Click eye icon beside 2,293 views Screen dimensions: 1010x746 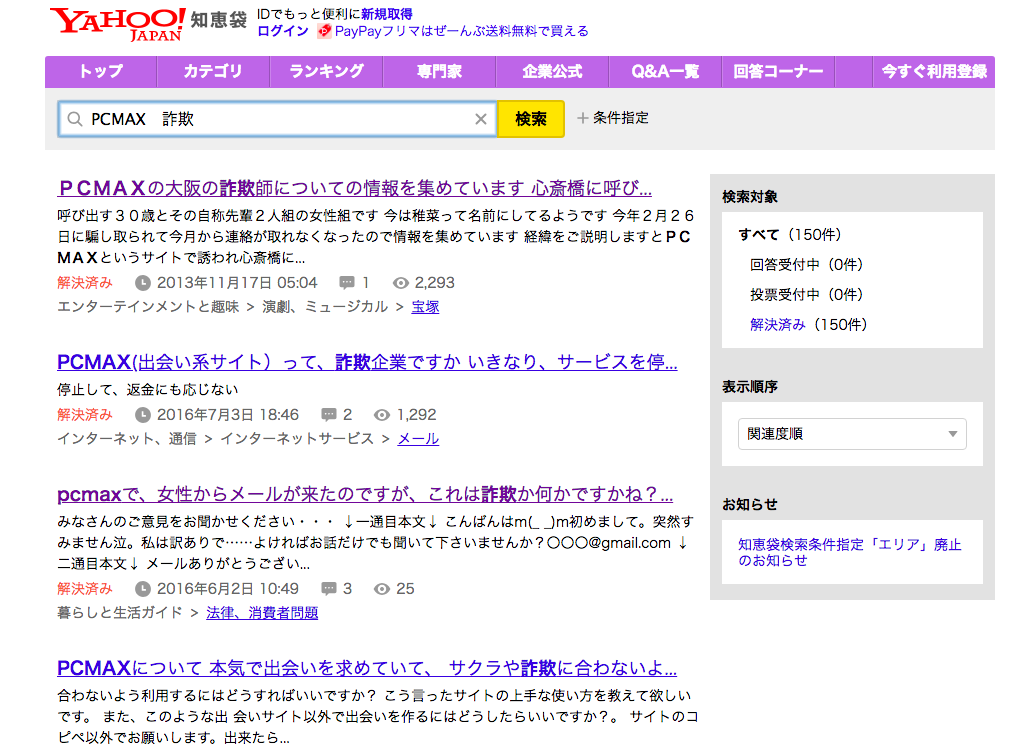click(x=401, y=283)
